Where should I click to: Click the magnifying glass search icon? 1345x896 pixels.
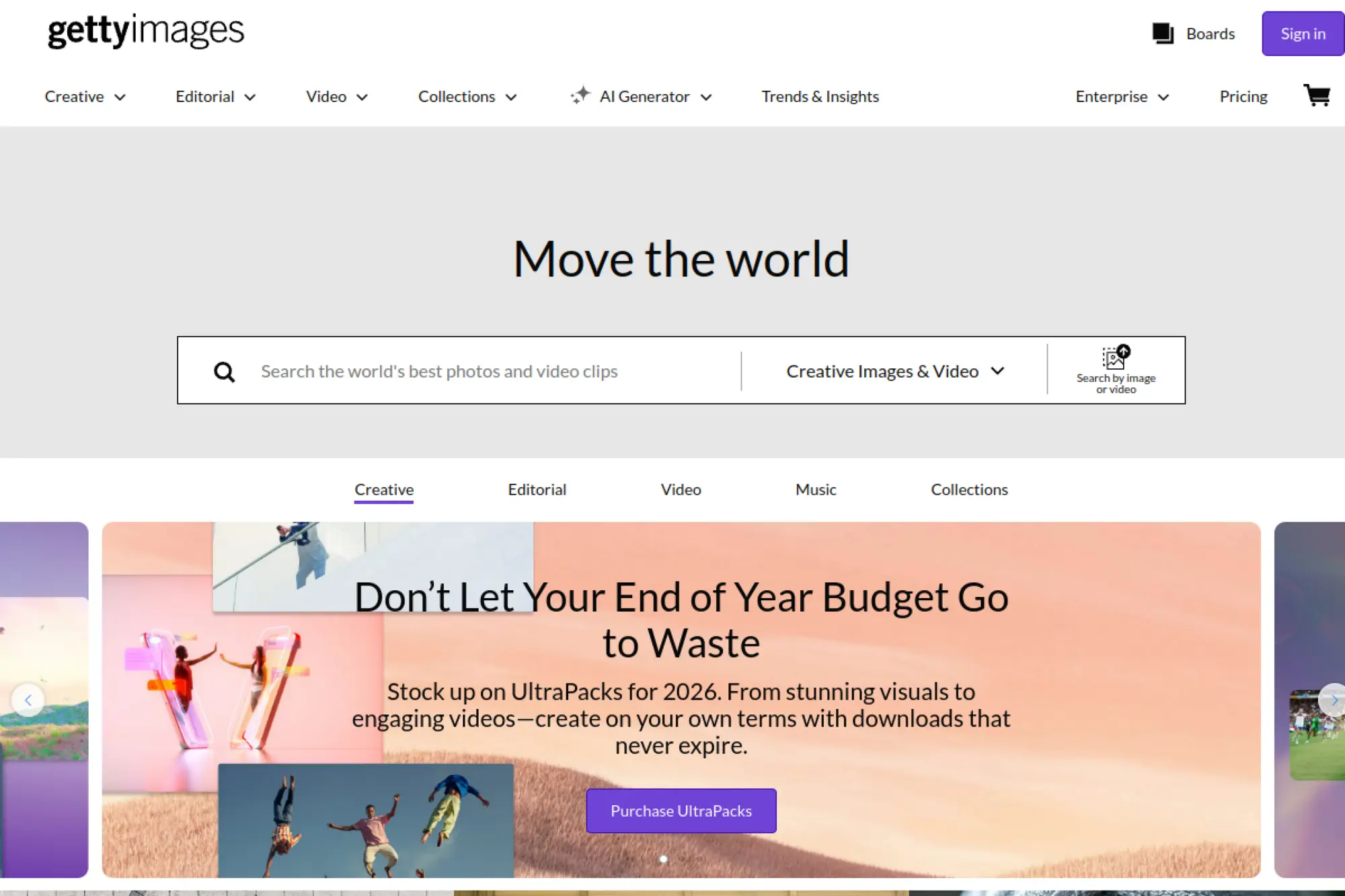(224, 372)
